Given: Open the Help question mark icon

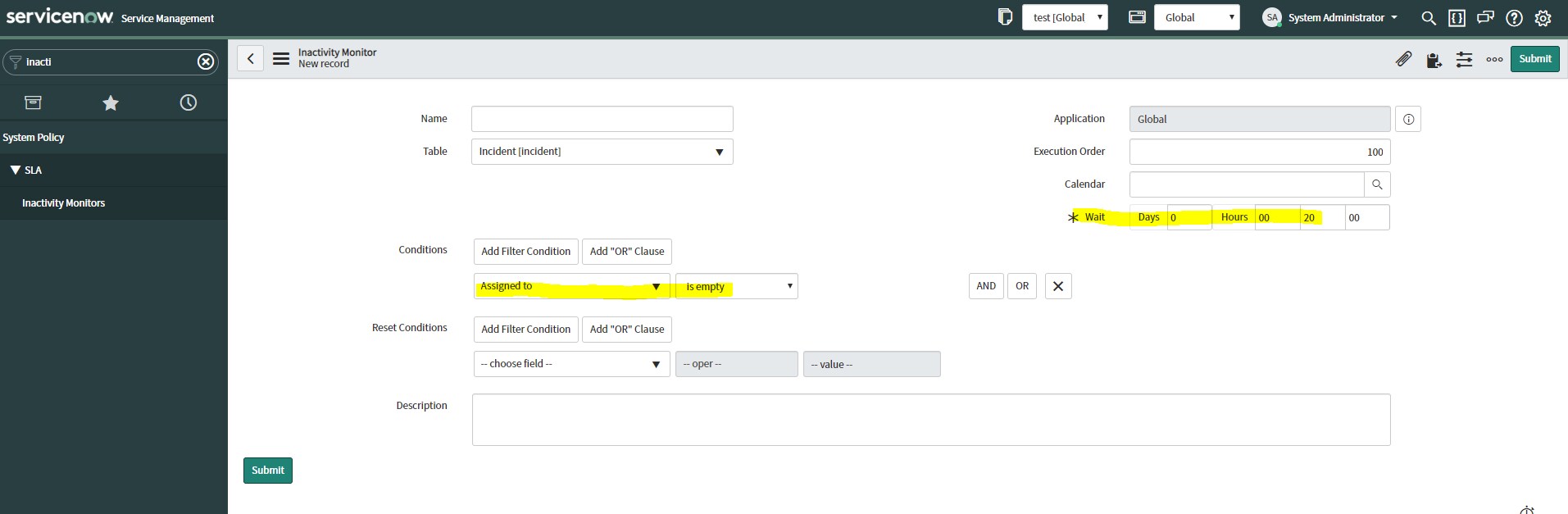Looking at the screenshot, I should coord(1514,17).
